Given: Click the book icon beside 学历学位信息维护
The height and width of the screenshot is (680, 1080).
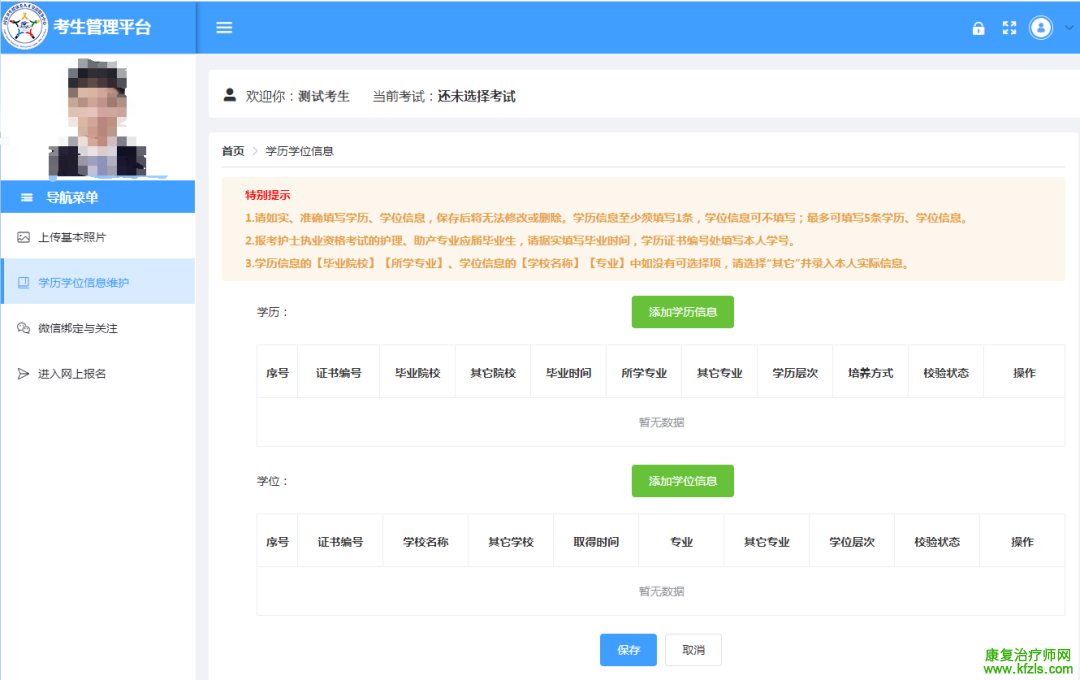Looking at the screenshot, I should [24, 283].
